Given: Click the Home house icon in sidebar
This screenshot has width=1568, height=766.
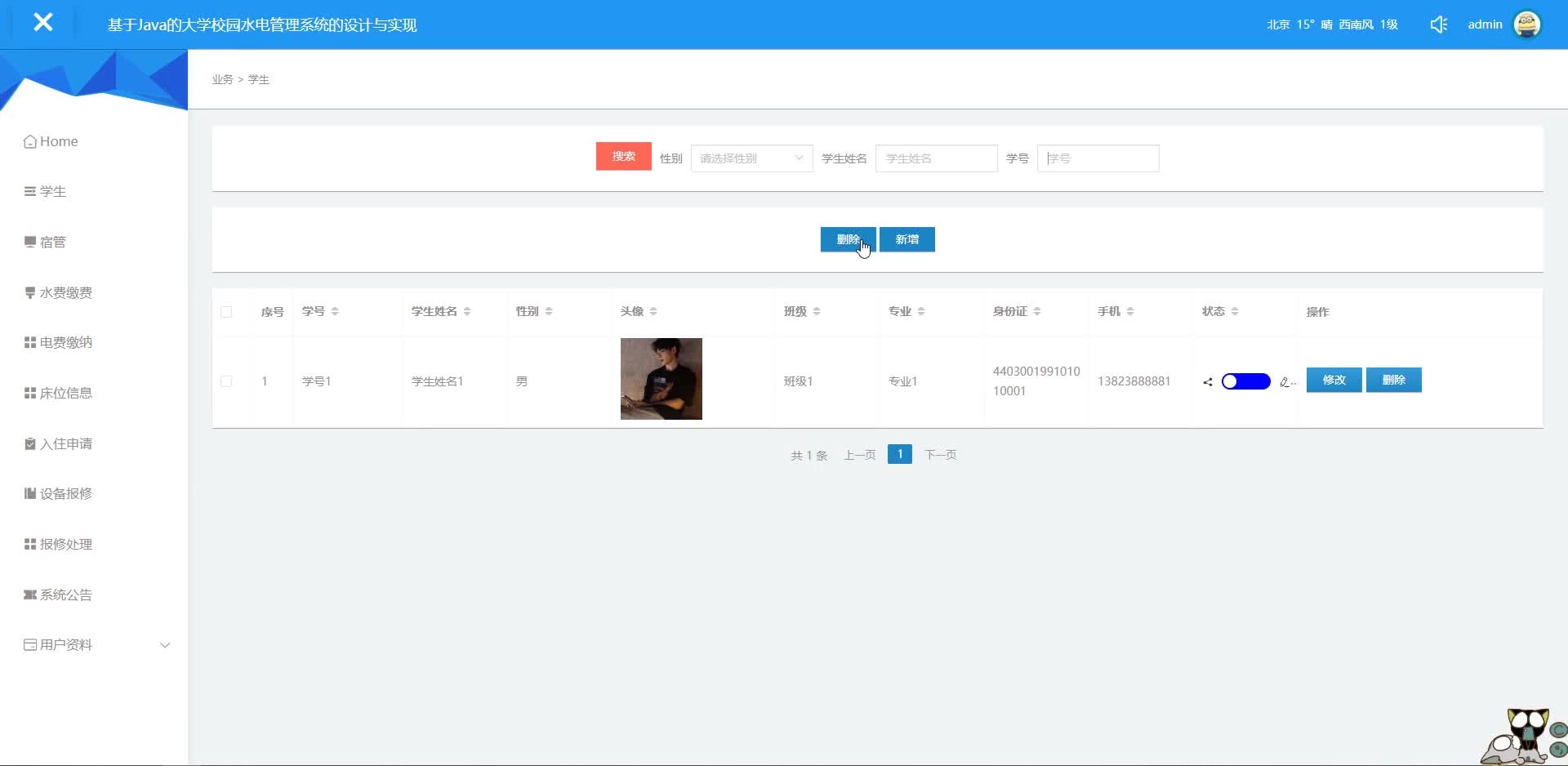Looking at the screenshot, I should 30,142.
